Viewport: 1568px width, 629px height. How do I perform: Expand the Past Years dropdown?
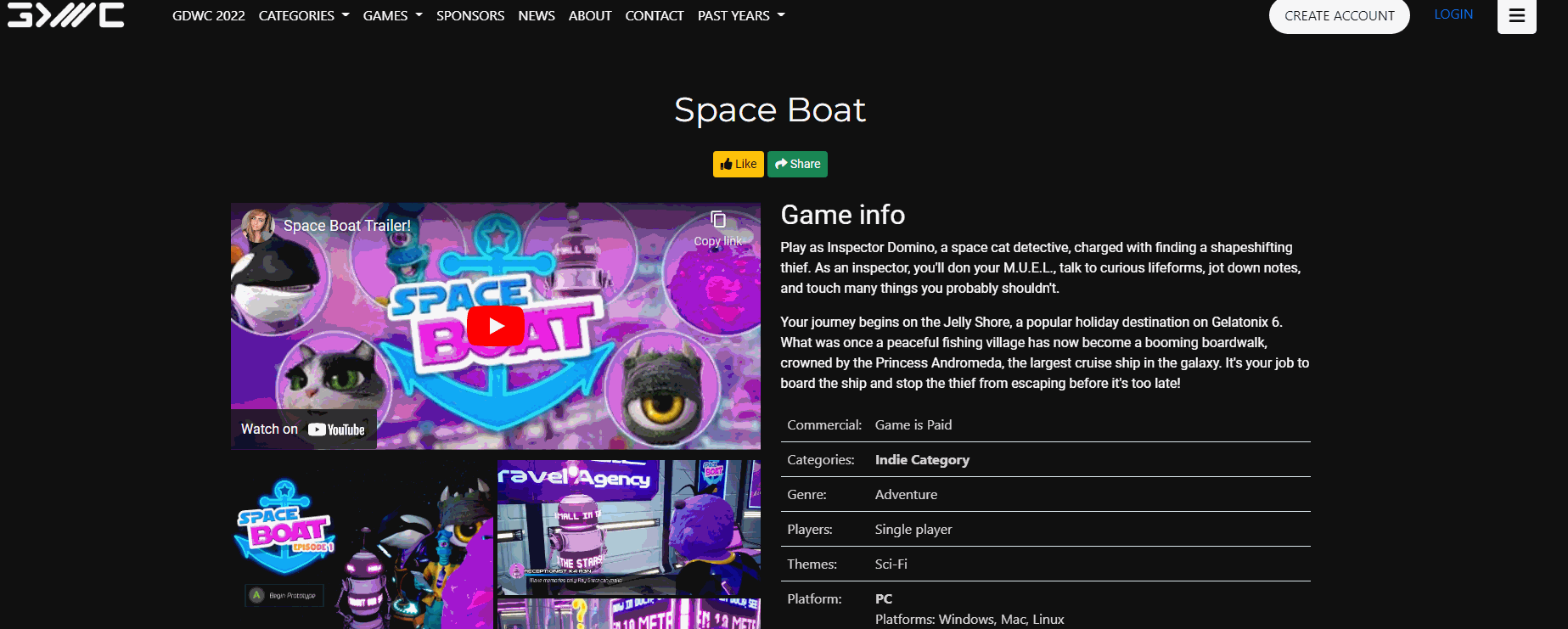coord(740,15)
